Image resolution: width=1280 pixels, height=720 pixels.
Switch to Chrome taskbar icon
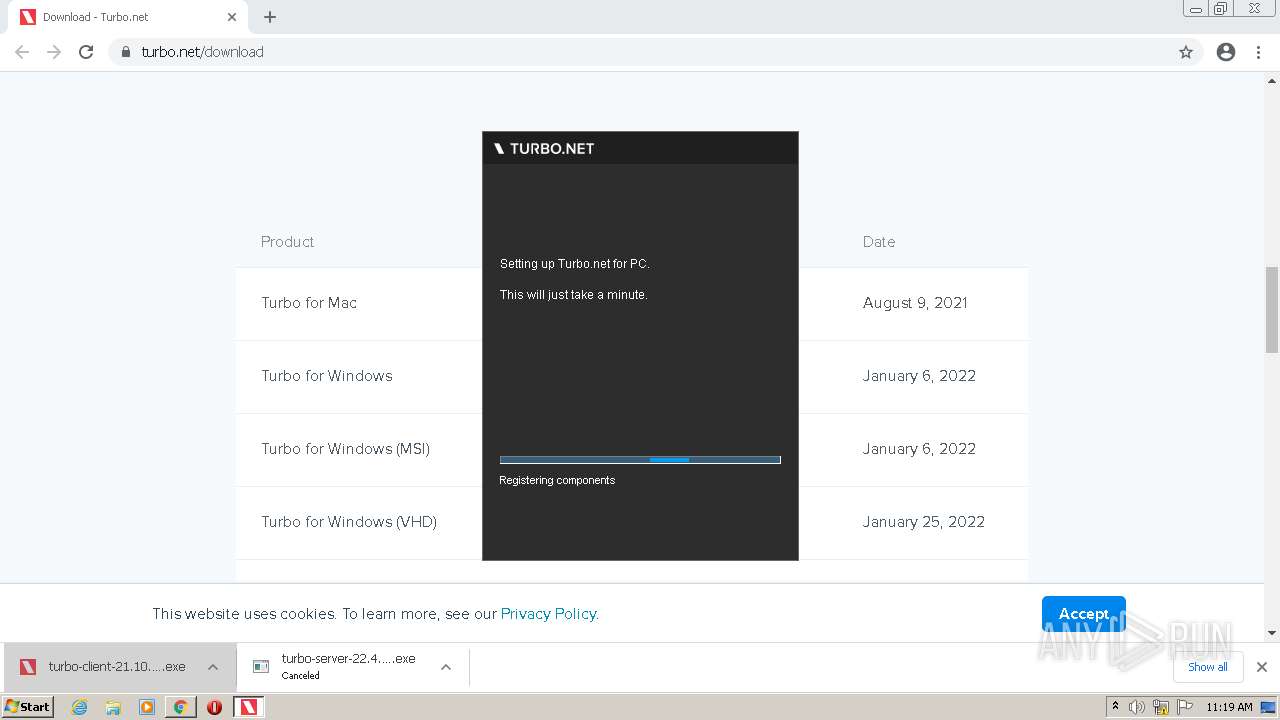180,707
